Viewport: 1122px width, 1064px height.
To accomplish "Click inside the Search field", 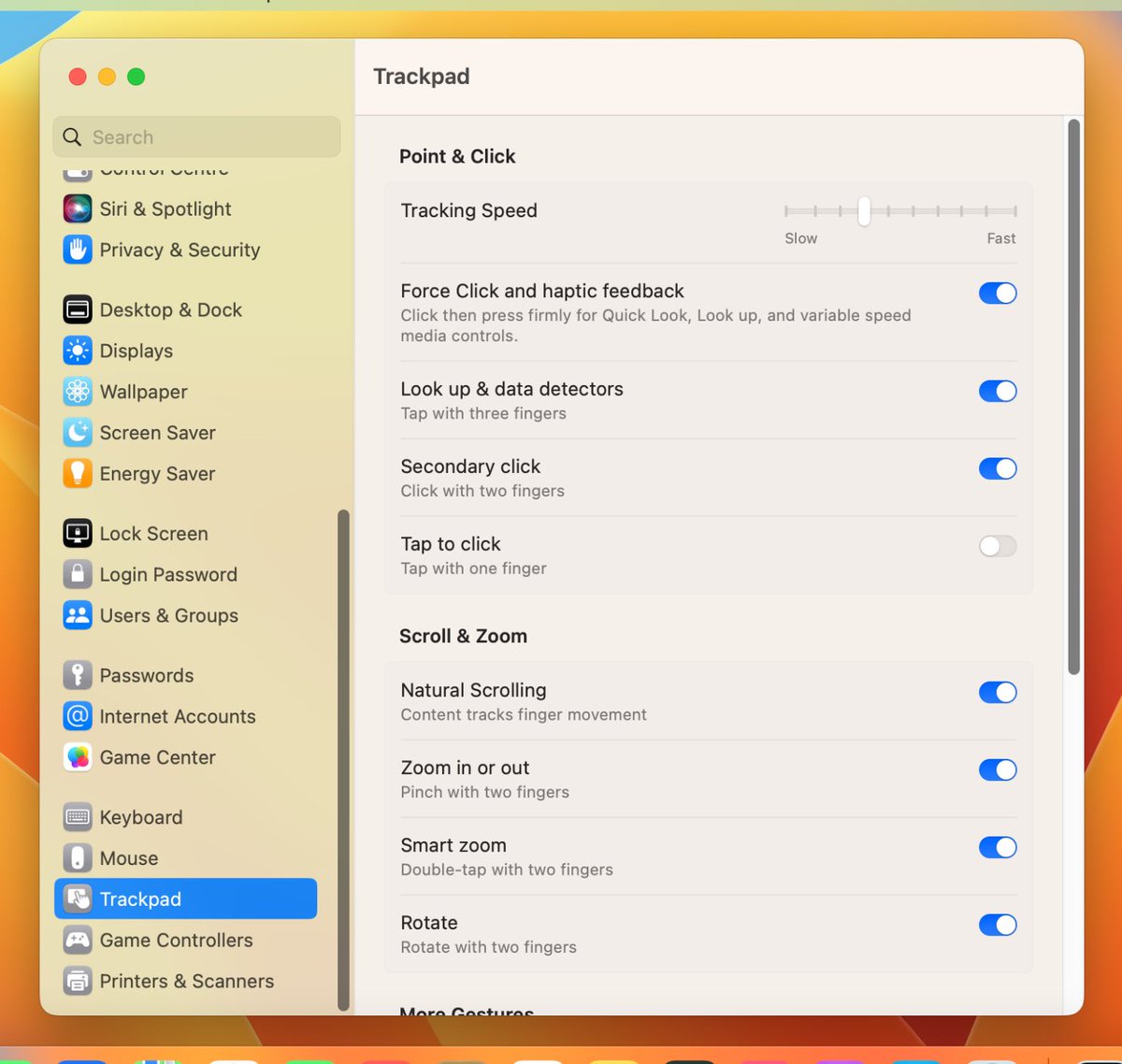I will [195, 137].
